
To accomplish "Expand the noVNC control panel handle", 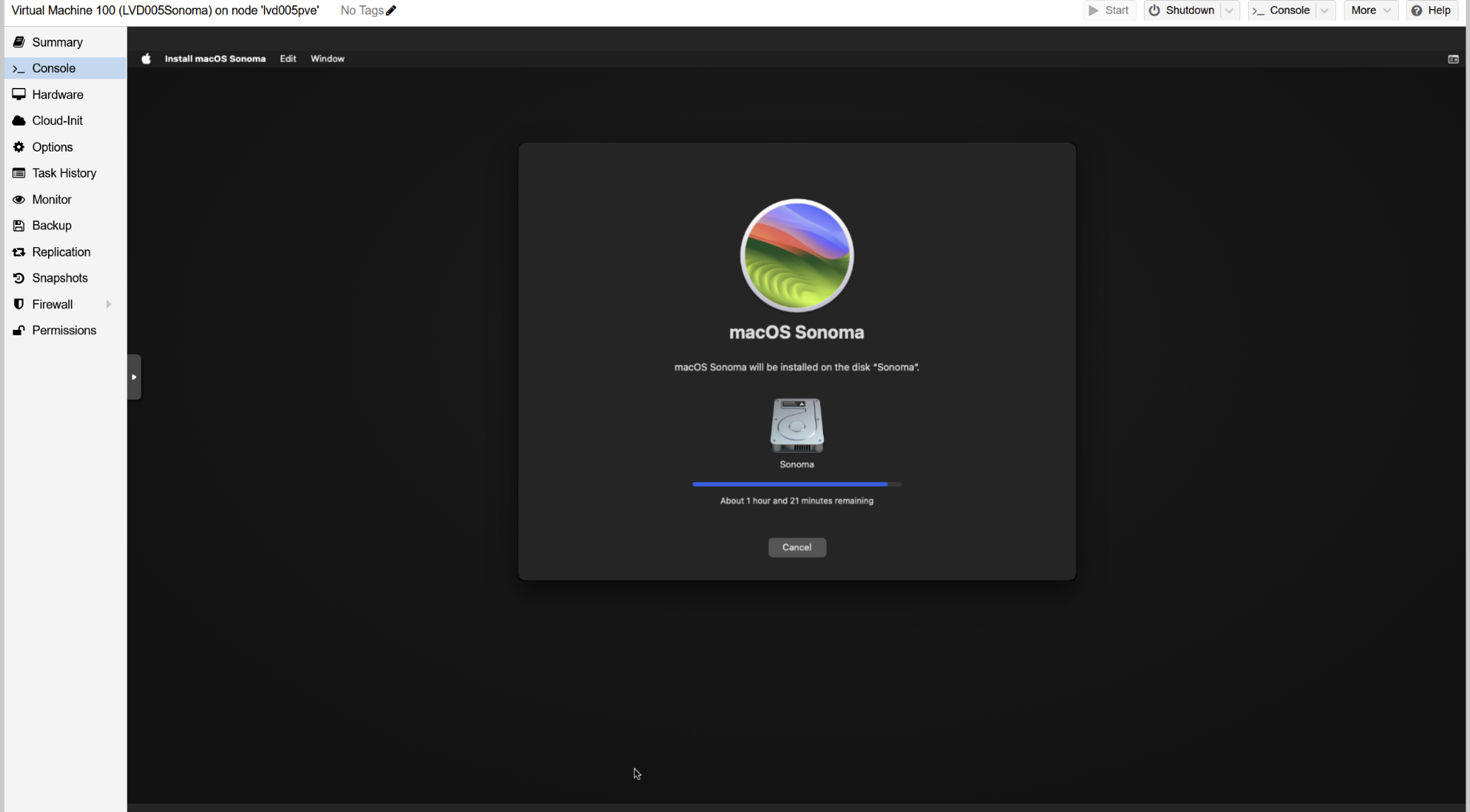I will tap(135, 377).
